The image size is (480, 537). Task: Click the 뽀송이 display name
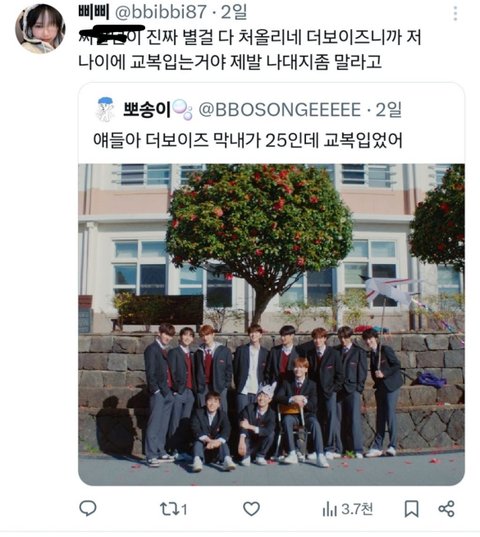point(147,110)
